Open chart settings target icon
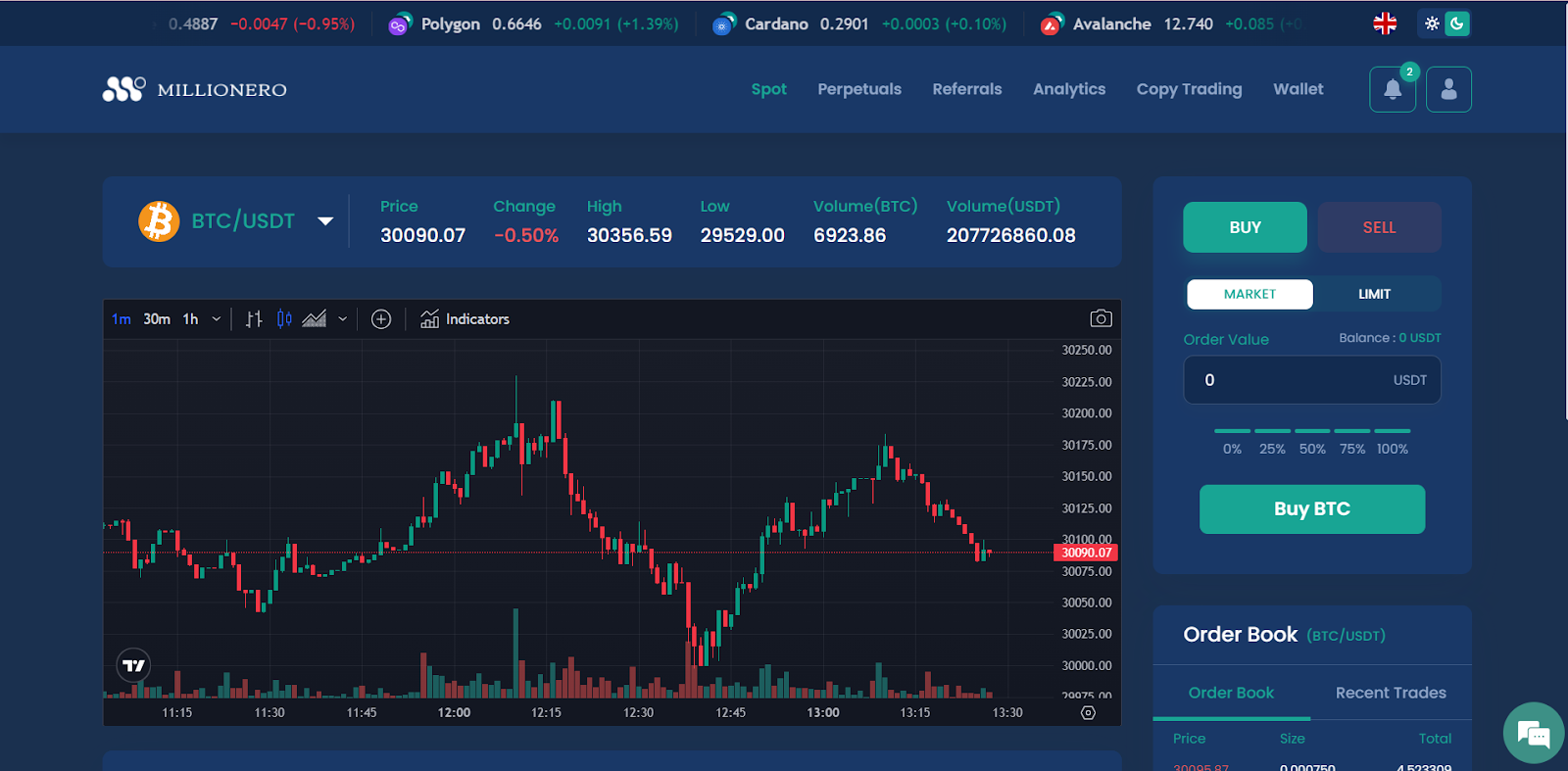This screenshot has height=771, width=1568. pos(1088,713)
